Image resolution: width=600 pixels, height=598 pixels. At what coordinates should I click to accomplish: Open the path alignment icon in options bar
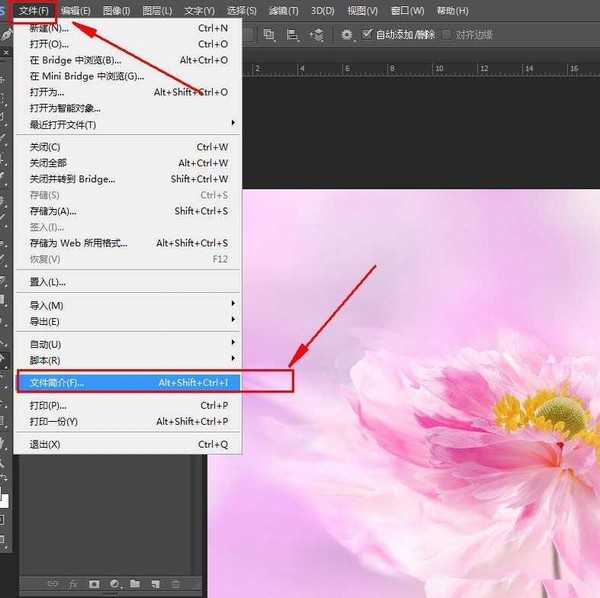point(293,35)
